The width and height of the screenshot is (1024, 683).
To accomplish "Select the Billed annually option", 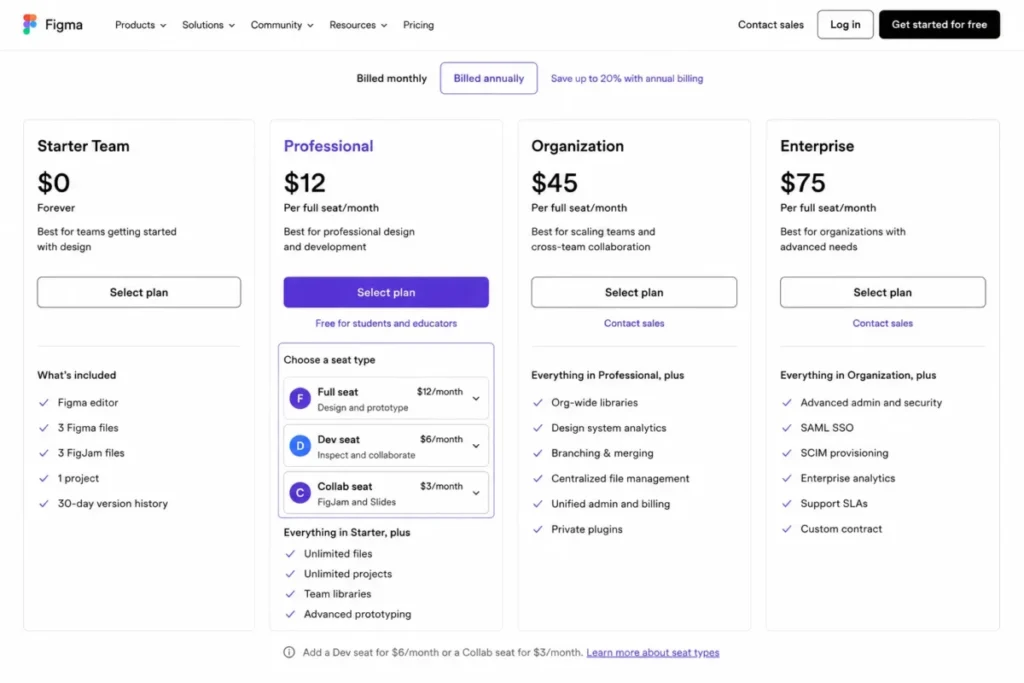I will pyautogui.click(x=488, y=78).
